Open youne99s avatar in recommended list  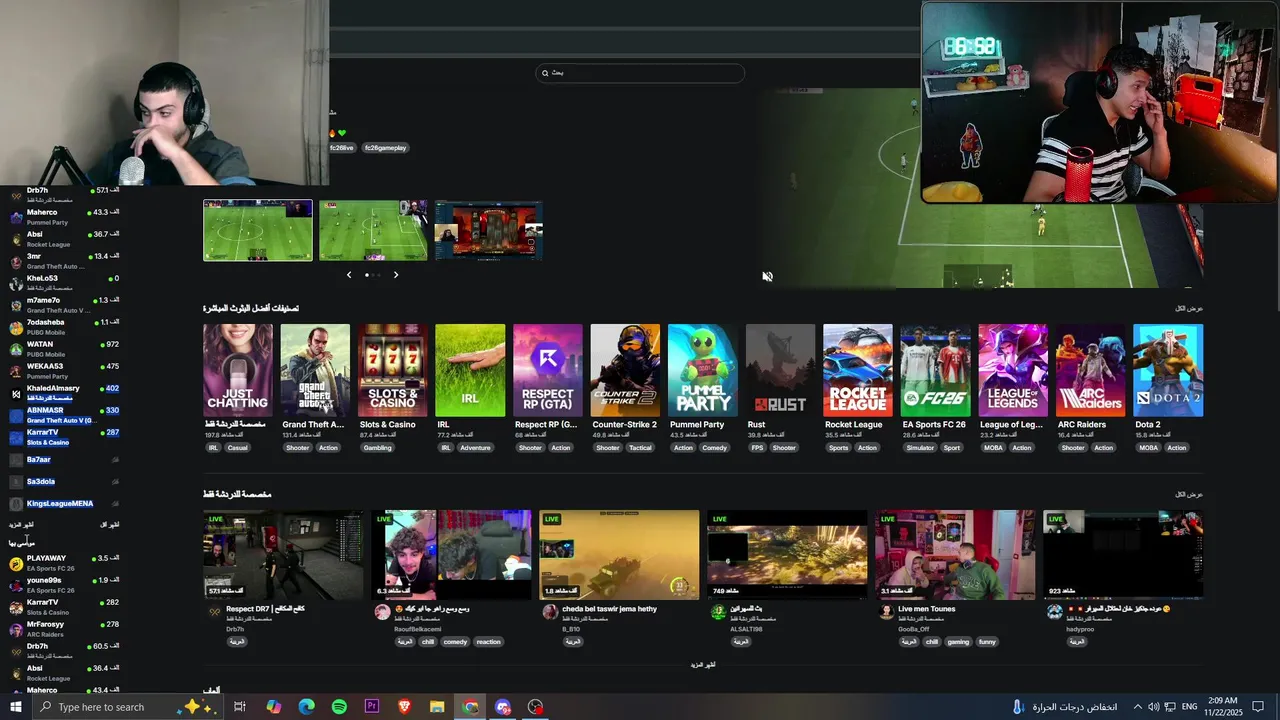(16, 585)
